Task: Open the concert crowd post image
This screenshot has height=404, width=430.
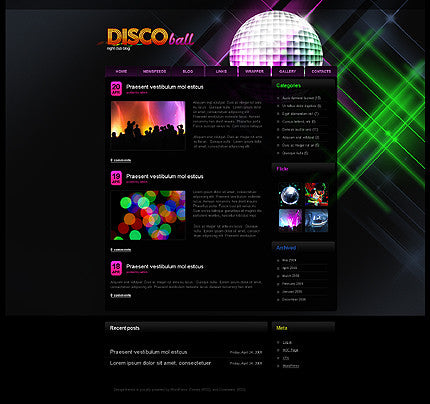Action: click(x=148, y=125)
